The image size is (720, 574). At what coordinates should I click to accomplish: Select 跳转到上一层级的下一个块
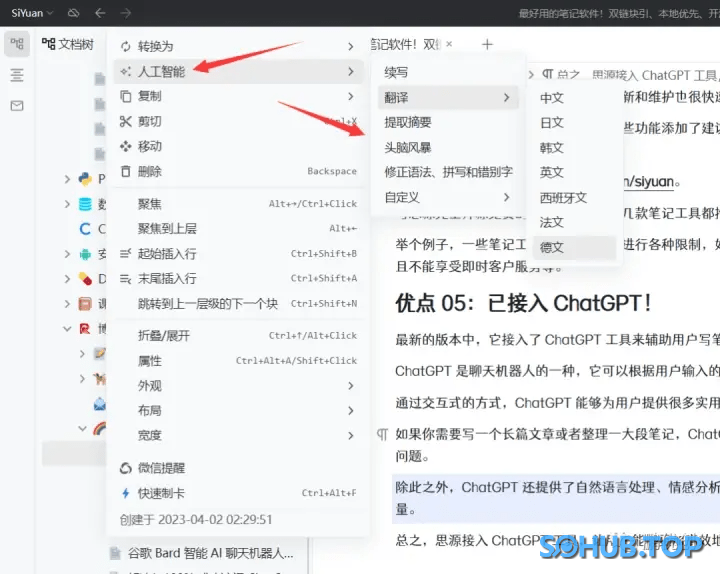[237, 304]
